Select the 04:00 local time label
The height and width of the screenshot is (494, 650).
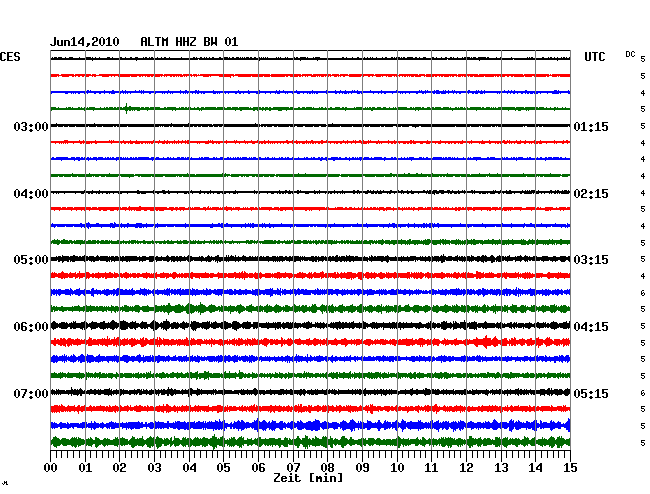click(31, 194)
